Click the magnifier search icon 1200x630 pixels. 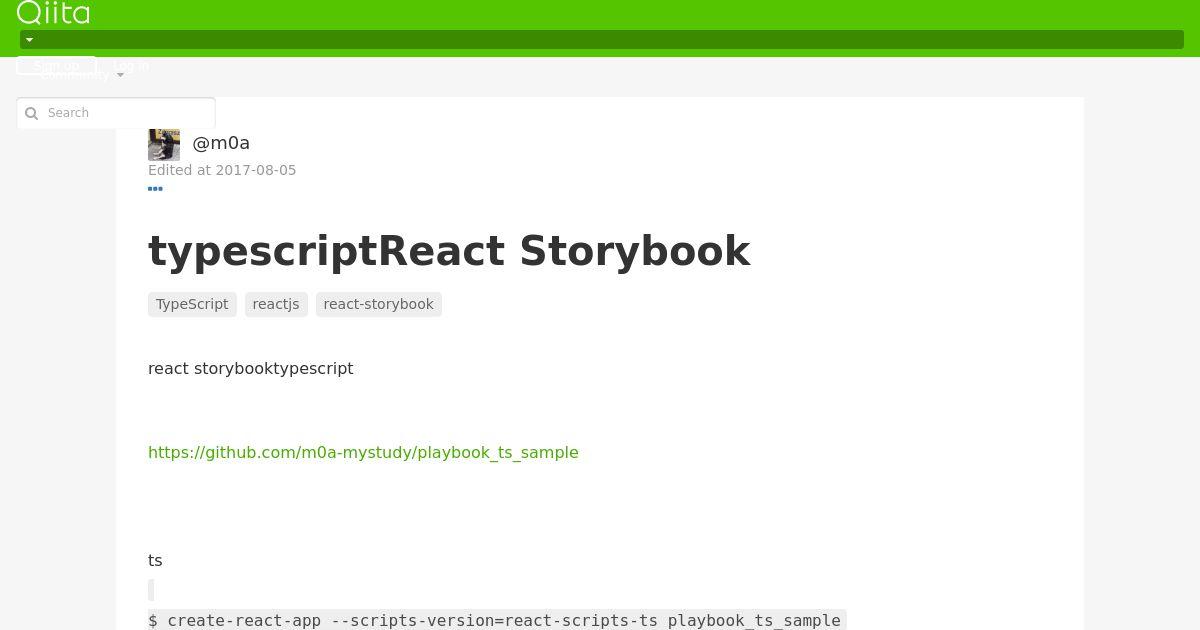pyautogui.click(x=31, y=113)
